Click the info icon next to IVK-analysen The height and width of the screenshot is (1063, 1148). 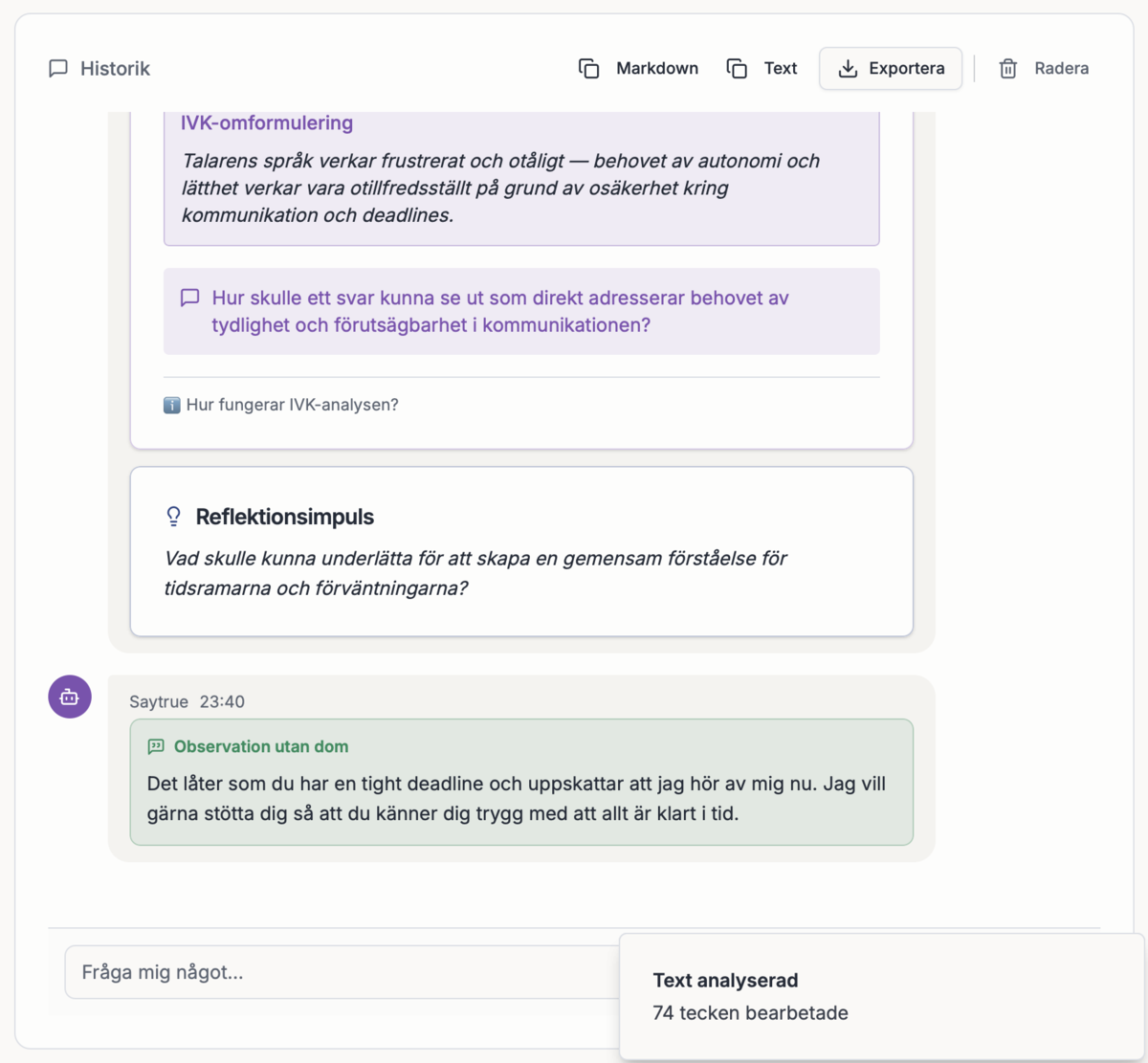[x=172, y=406]
